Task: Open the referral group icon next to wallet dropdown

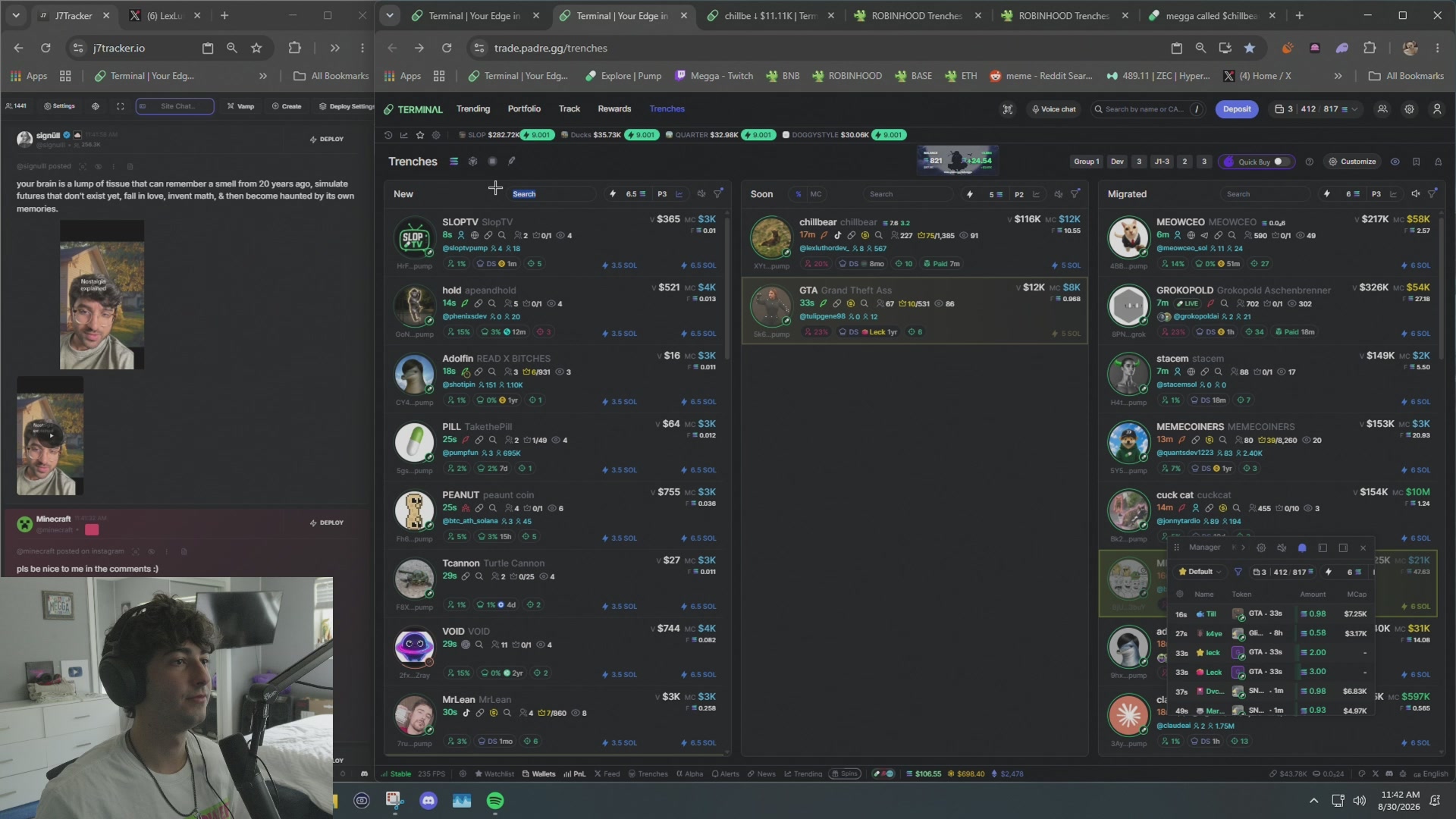Action: (x=1383, y=109)
